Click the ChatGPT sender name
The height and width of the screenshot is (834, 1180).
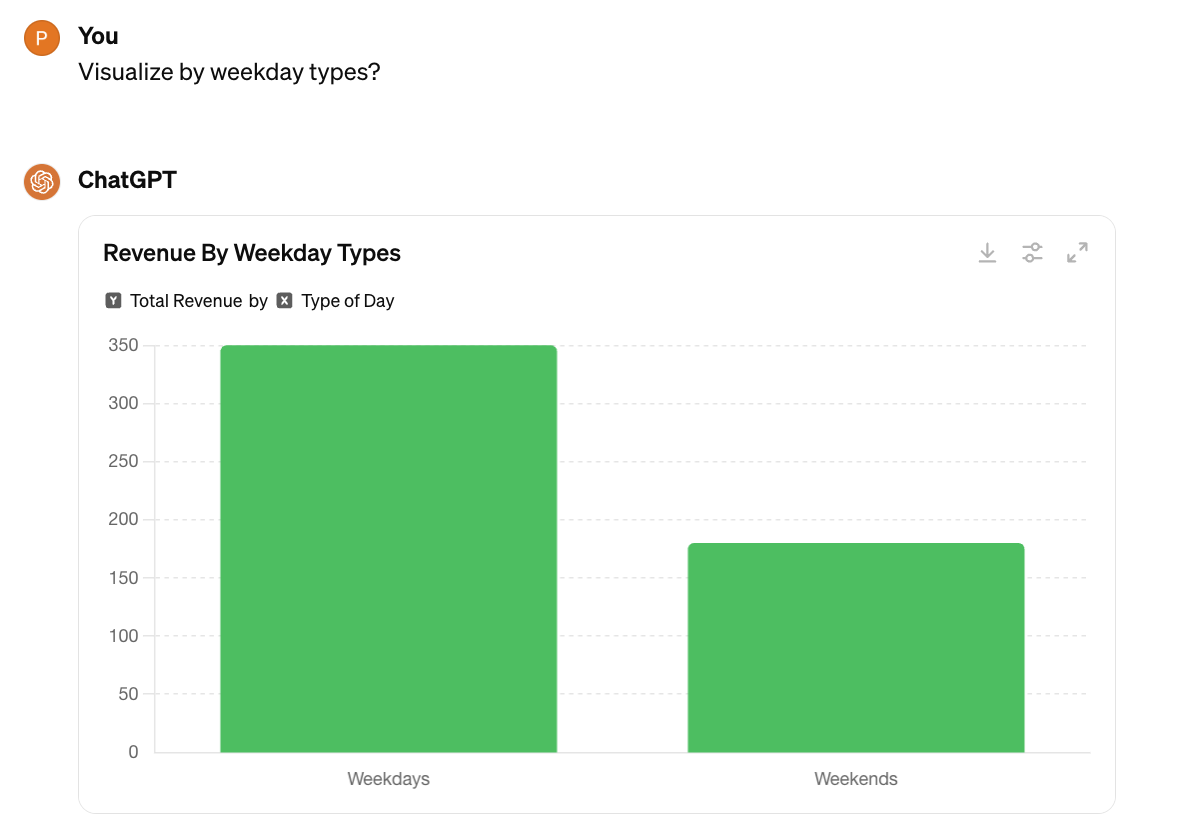click(127, 180)
